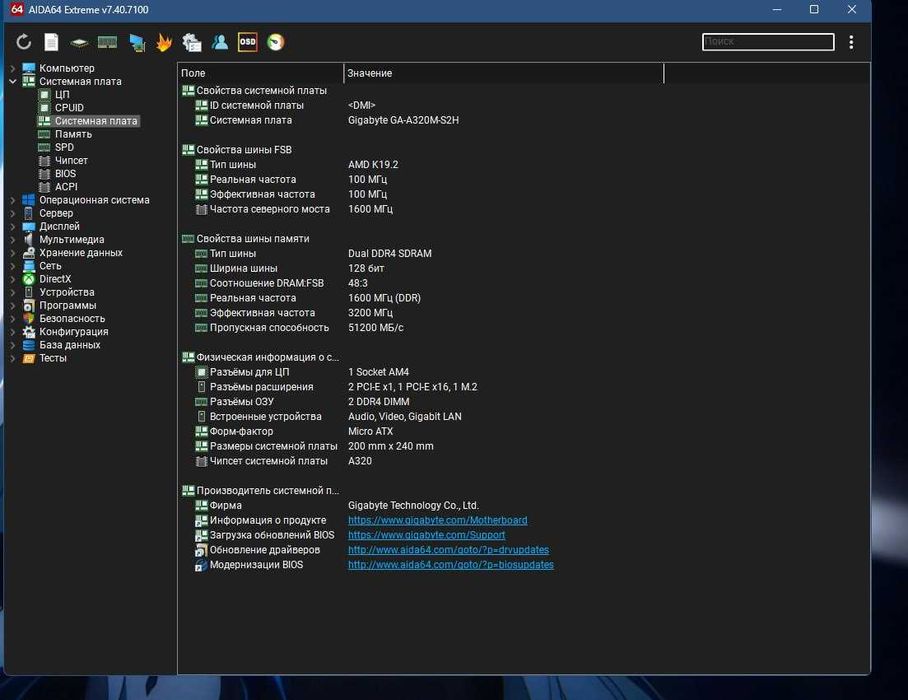Expand the Сеть tree node
Image resolution: width=908 pixels, height=700 pixels.
point(13,266)
